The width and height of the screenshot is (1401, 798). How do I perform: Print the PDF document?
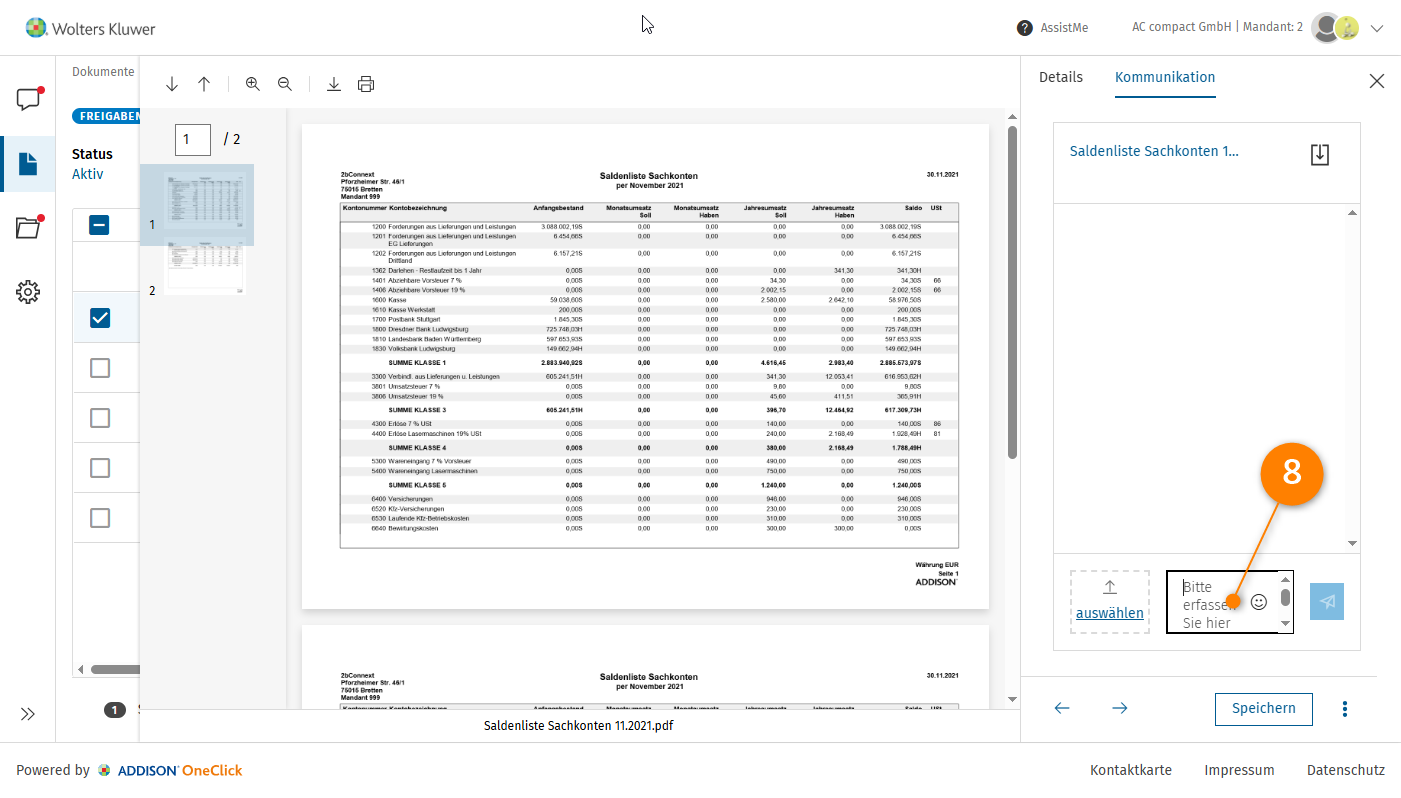pyautogui.click(x=366, y=84)
